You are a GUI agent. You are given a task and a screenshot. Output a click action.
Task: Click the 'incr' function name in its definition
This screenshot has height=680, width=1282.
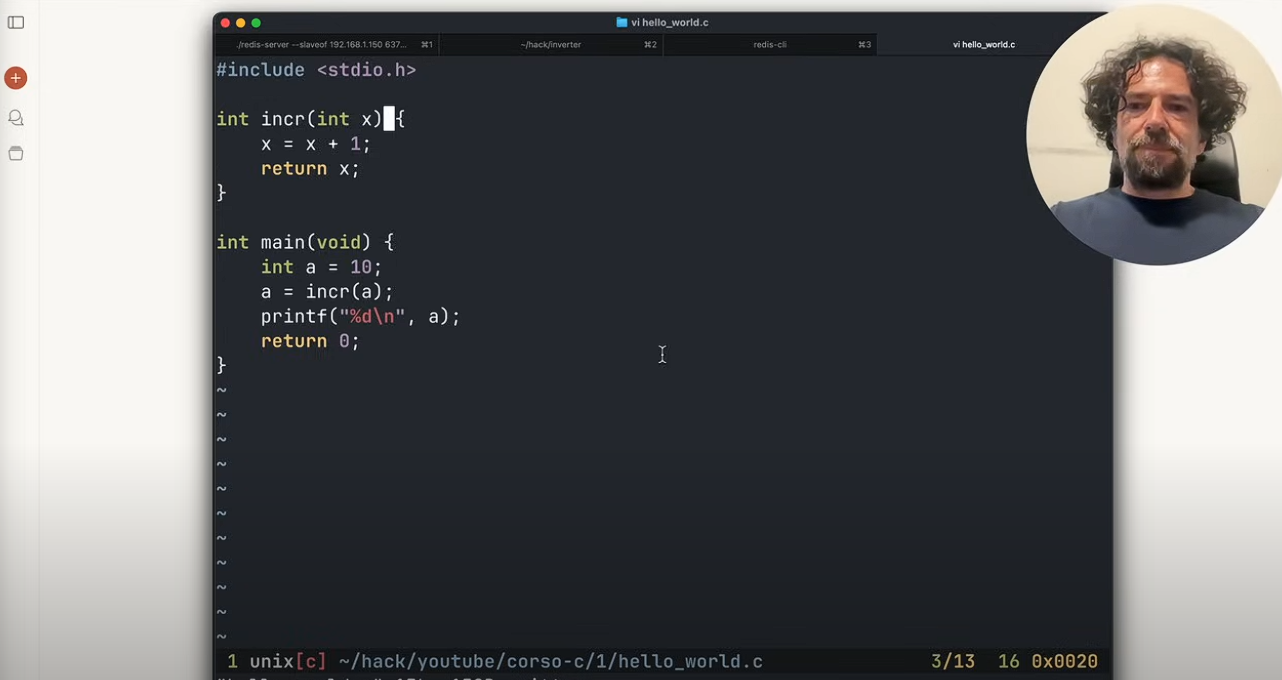(x=283, y=119)
